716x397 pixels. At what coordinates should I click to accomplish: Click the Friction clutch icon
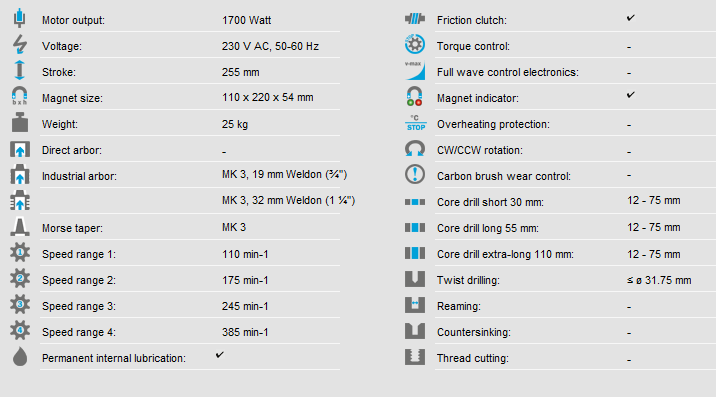pyautogui.click(x=415, y=19)
